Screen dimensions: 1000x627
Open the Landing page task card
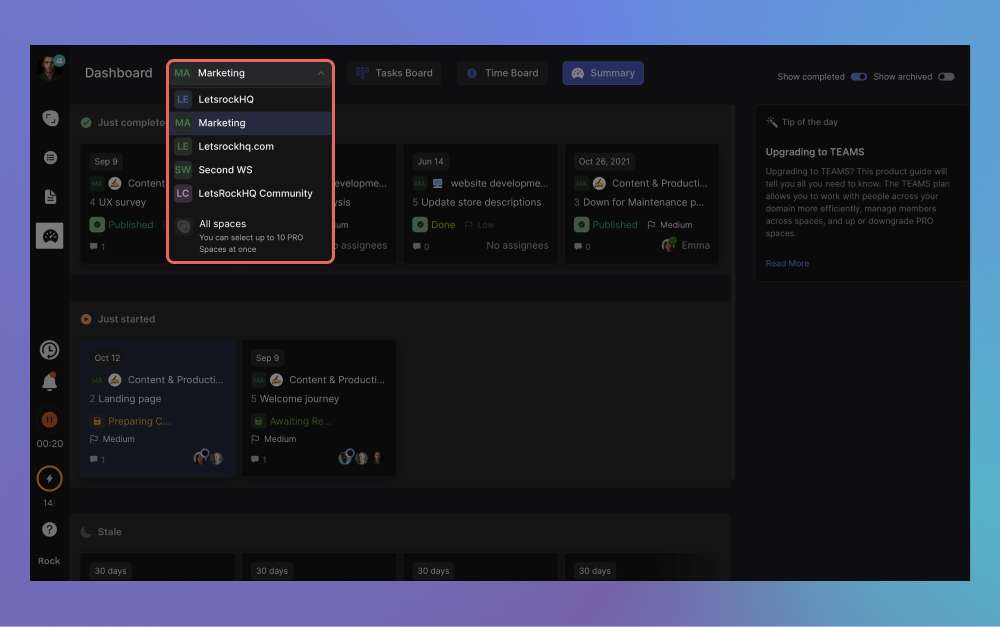tap(158, 408)
